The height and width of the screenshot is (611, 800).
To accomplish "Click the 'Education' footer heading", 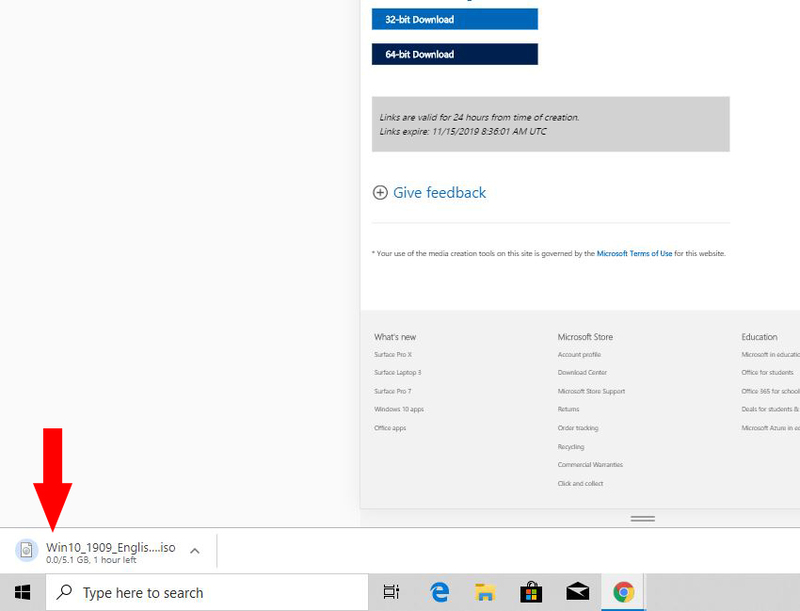I will [759, 337].
